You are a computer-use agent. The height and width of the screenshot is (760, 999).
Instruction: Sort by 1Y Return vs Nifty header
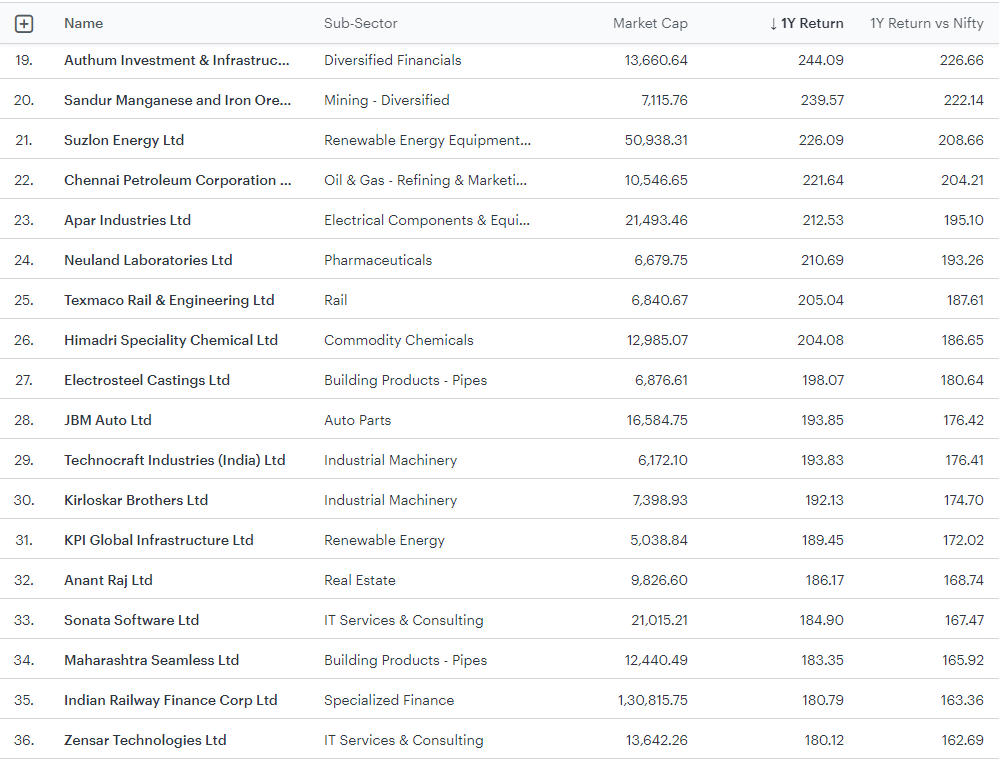pos(927,24)
